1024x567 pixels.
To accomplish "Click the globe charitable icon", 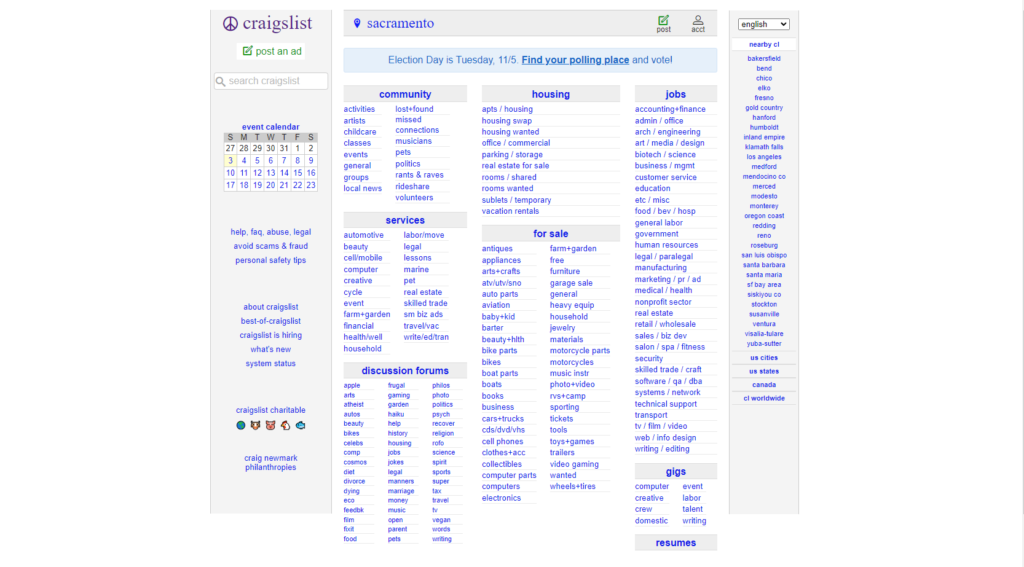I will point(241,425).
